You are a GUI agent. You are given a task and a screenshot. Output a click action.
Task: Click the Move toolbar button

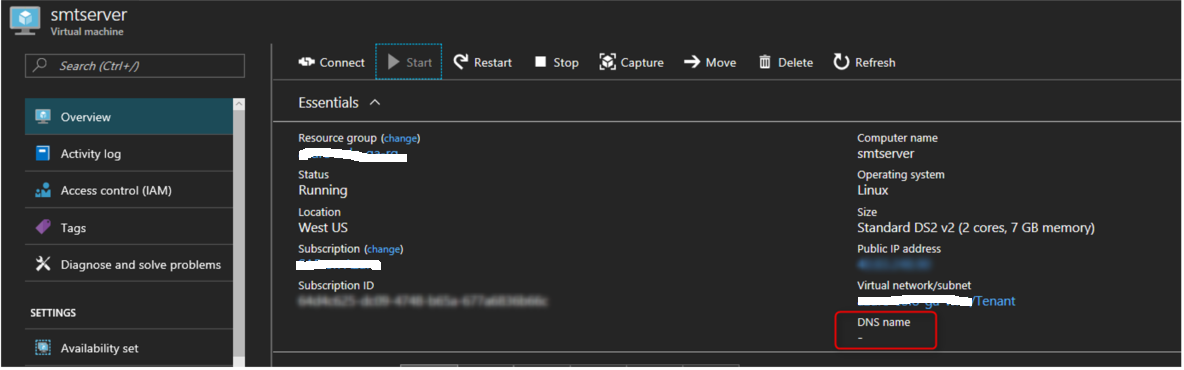[x=710, y=63]
